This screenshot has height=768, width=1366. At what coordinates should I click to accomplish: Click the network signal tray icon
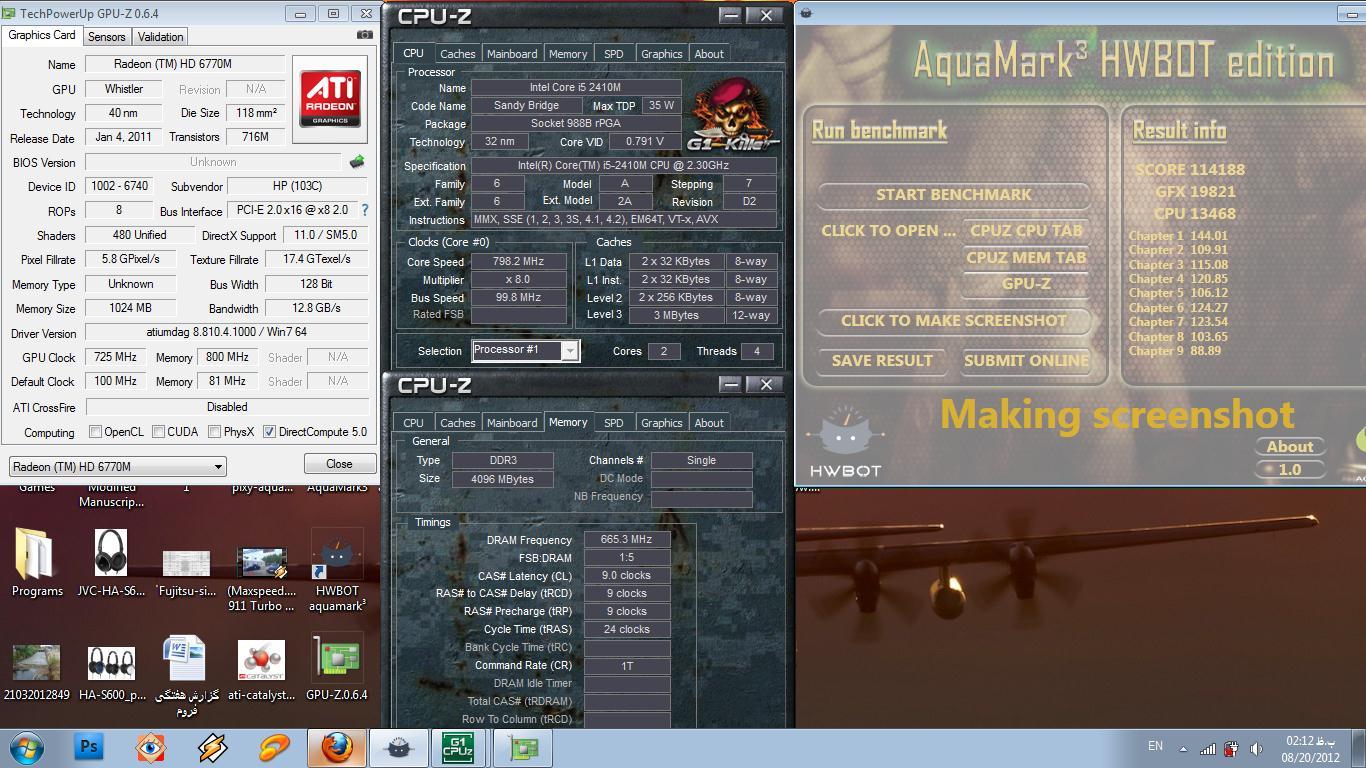pyautogui.click(x=1208, y=748)
